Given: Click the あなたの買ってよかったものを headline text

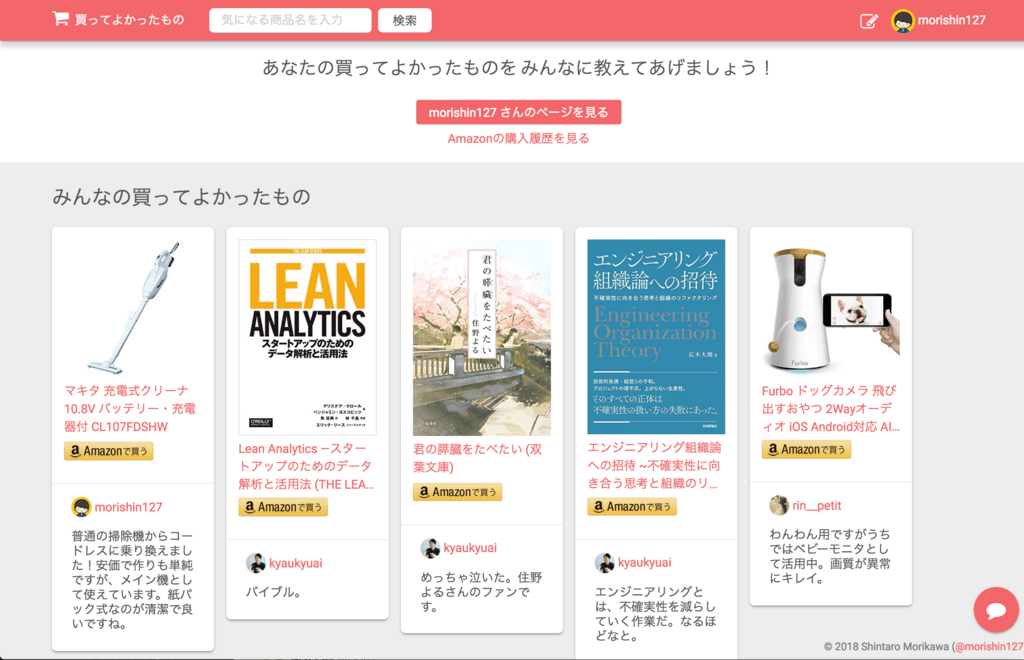Looking at the screenshot, I should pyautogui.click(x=519, y=68).
